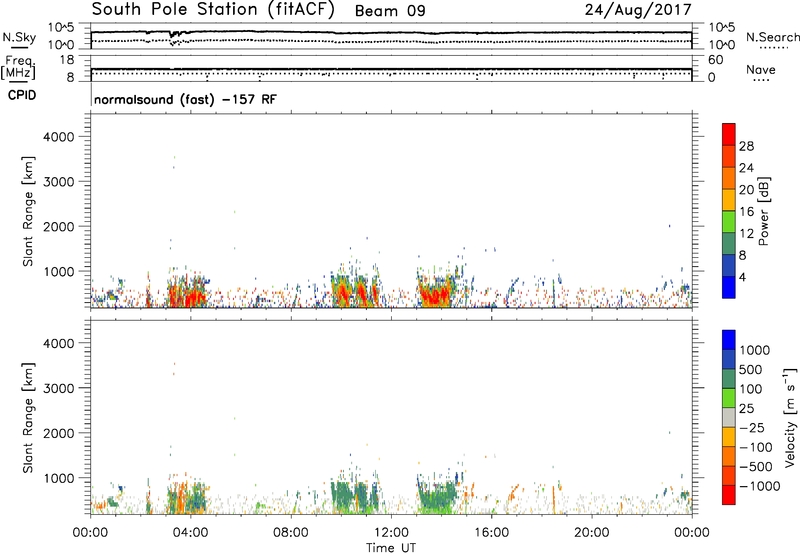800x554 pixels.
Task: Click the 'Power [dB]' color bar label
Action: click(763, 211)
